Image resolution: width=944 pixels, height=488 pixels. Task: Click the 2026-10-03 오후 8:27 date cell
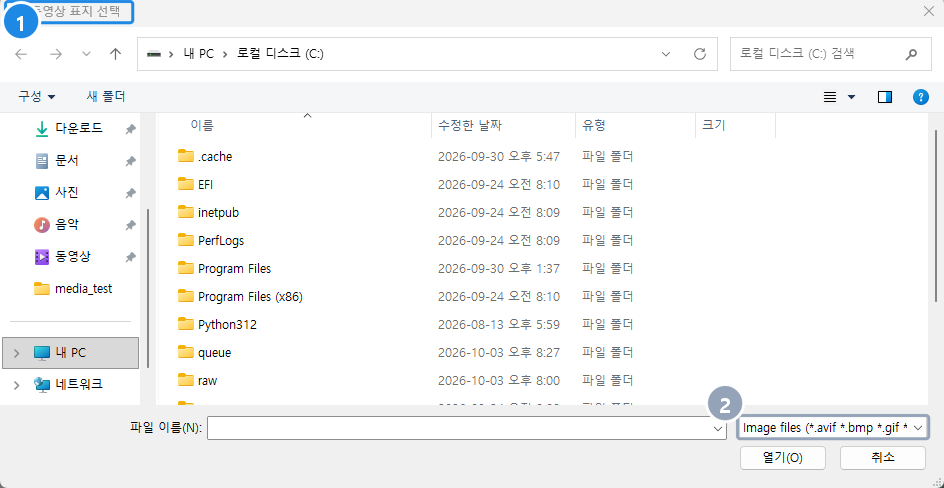pos(499,353)
